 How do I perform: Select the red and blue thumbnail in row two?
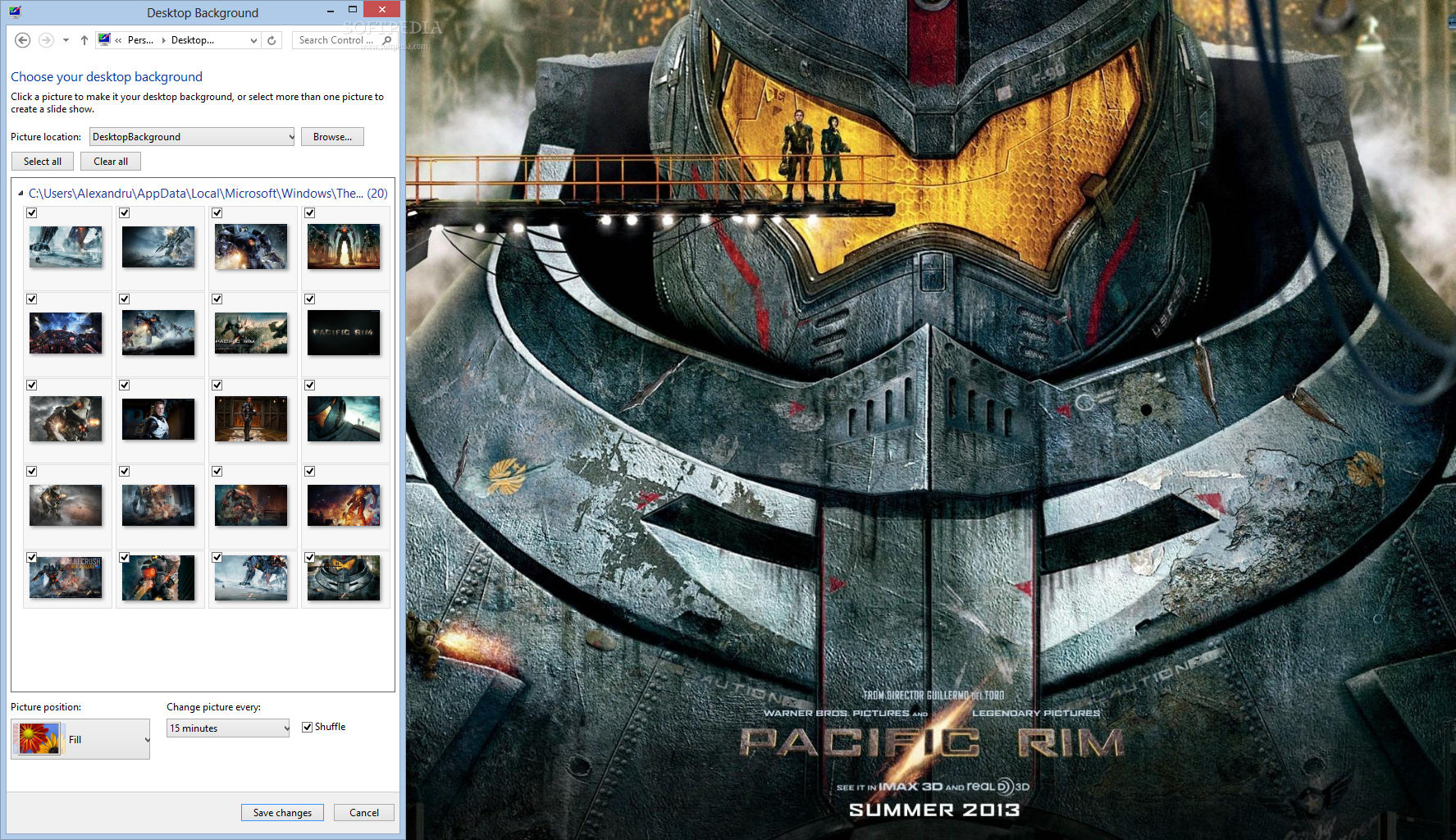[x=66, y=333]
